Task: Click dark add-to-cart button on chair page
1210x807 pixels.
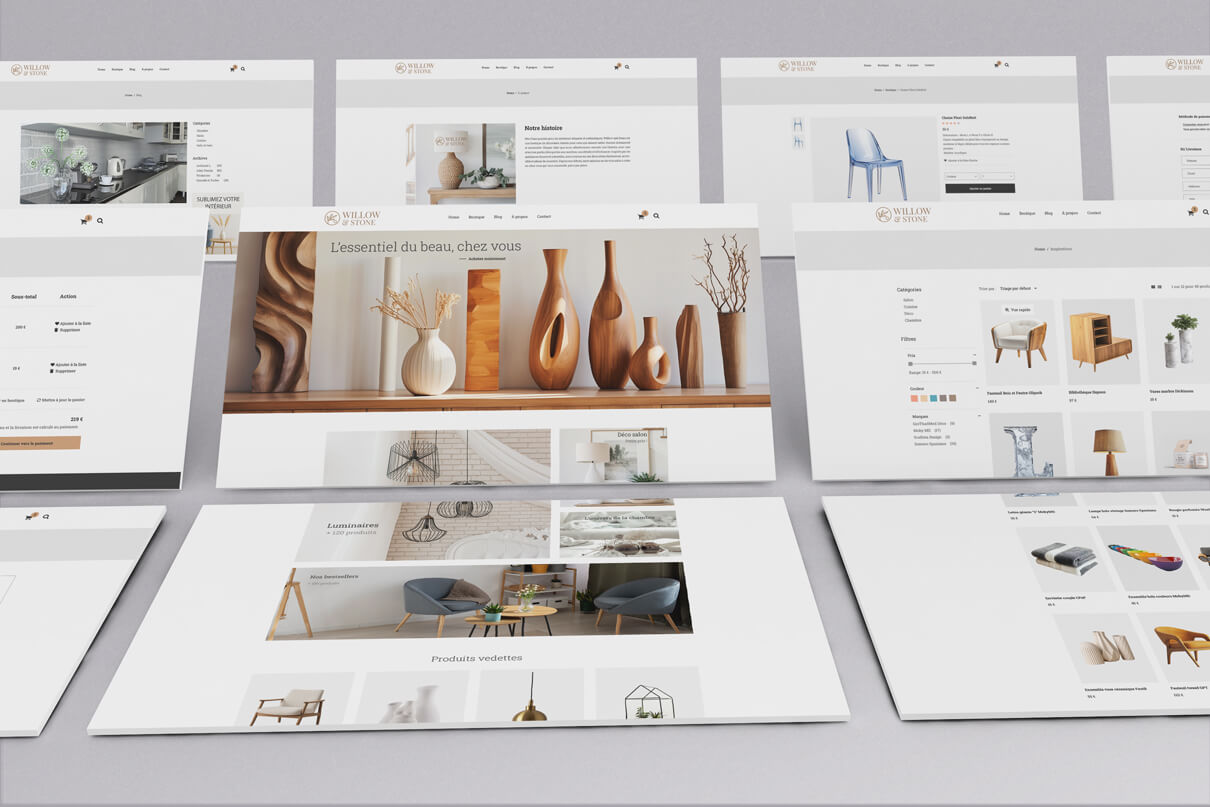Action: click(979, 188)
